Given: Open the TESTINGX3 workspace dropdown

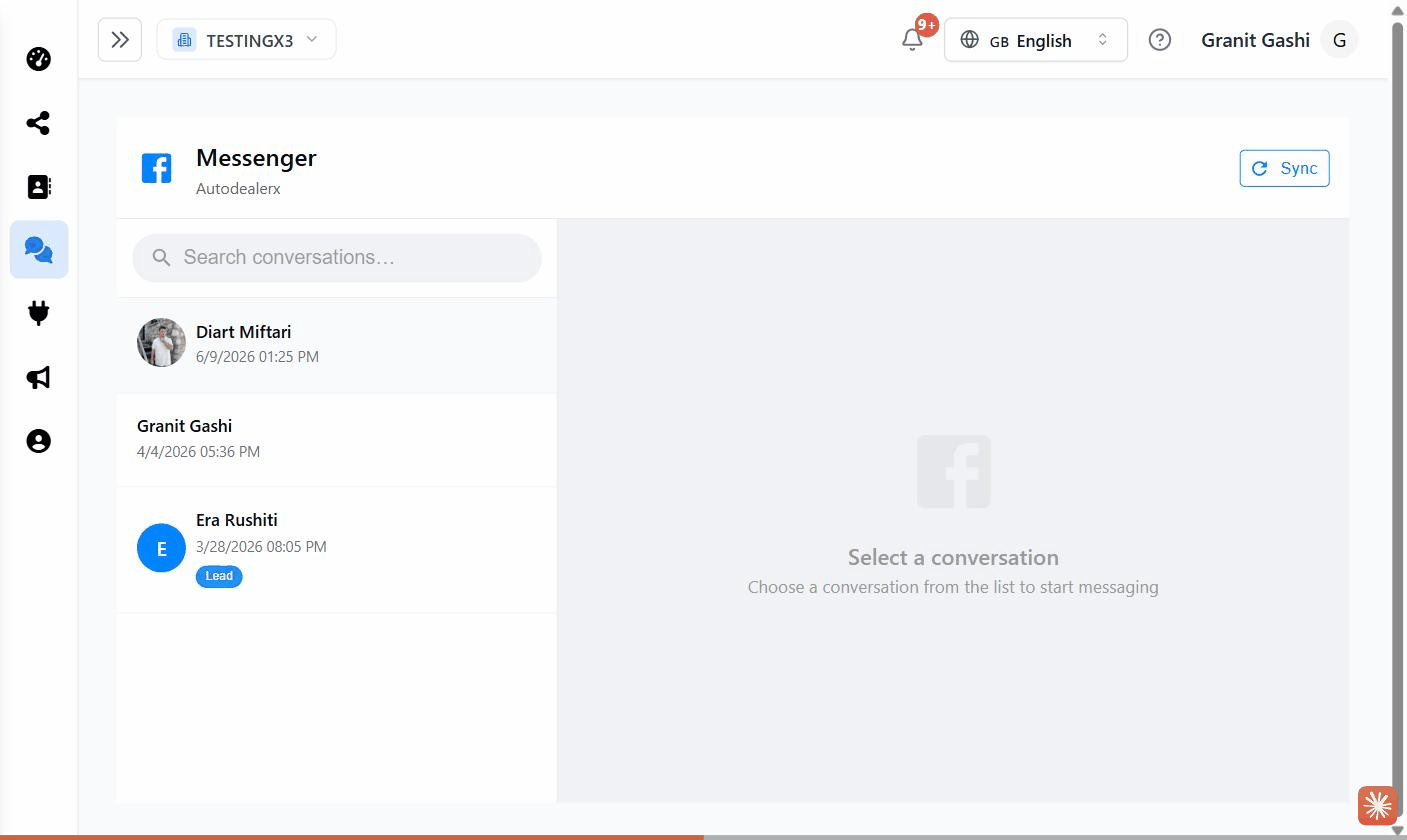Looking at the screenshot, I should point(246,40).
